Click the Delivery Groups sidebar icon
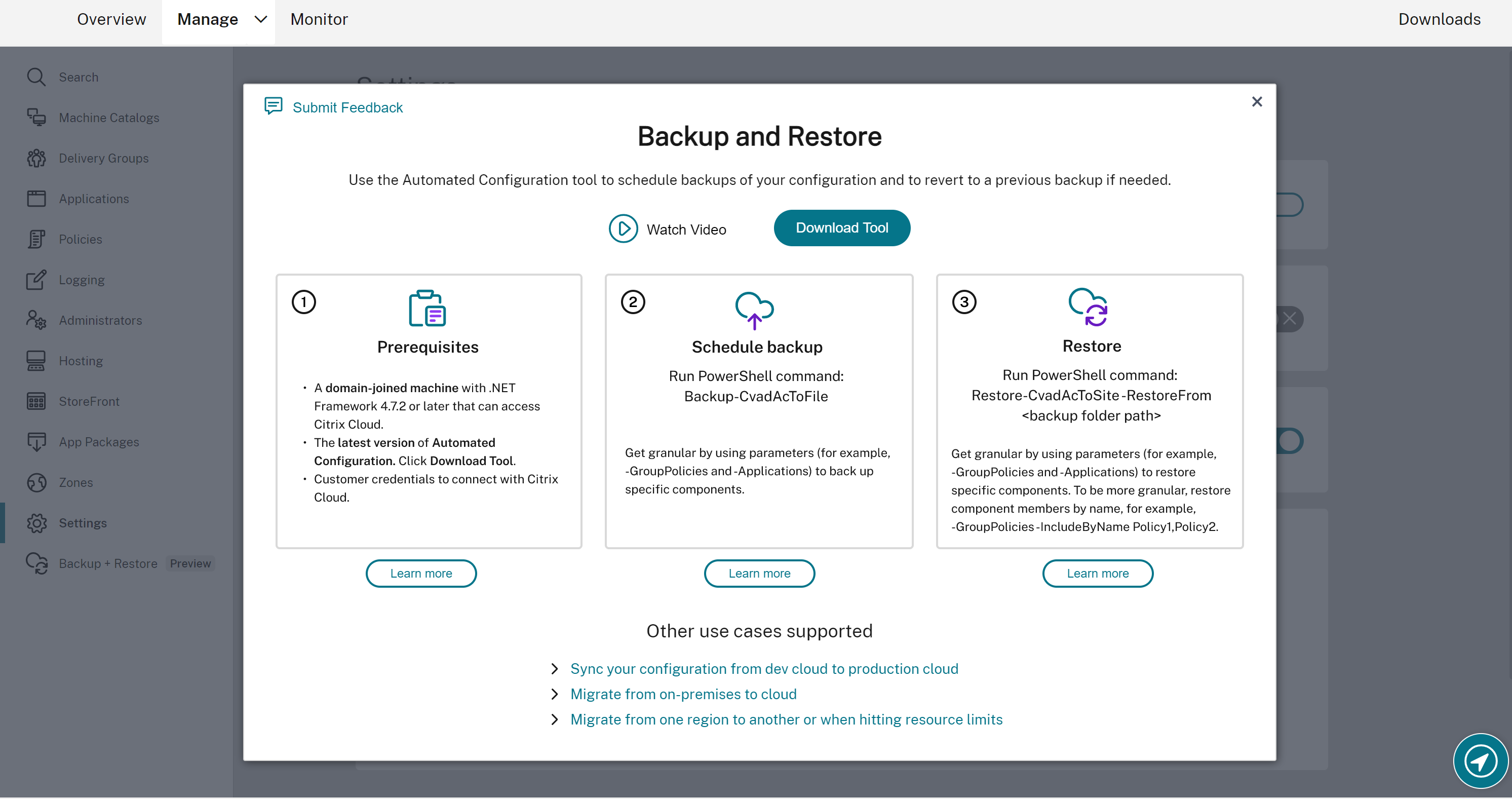Screen dimensions: 1512x799 pos(37,158)
